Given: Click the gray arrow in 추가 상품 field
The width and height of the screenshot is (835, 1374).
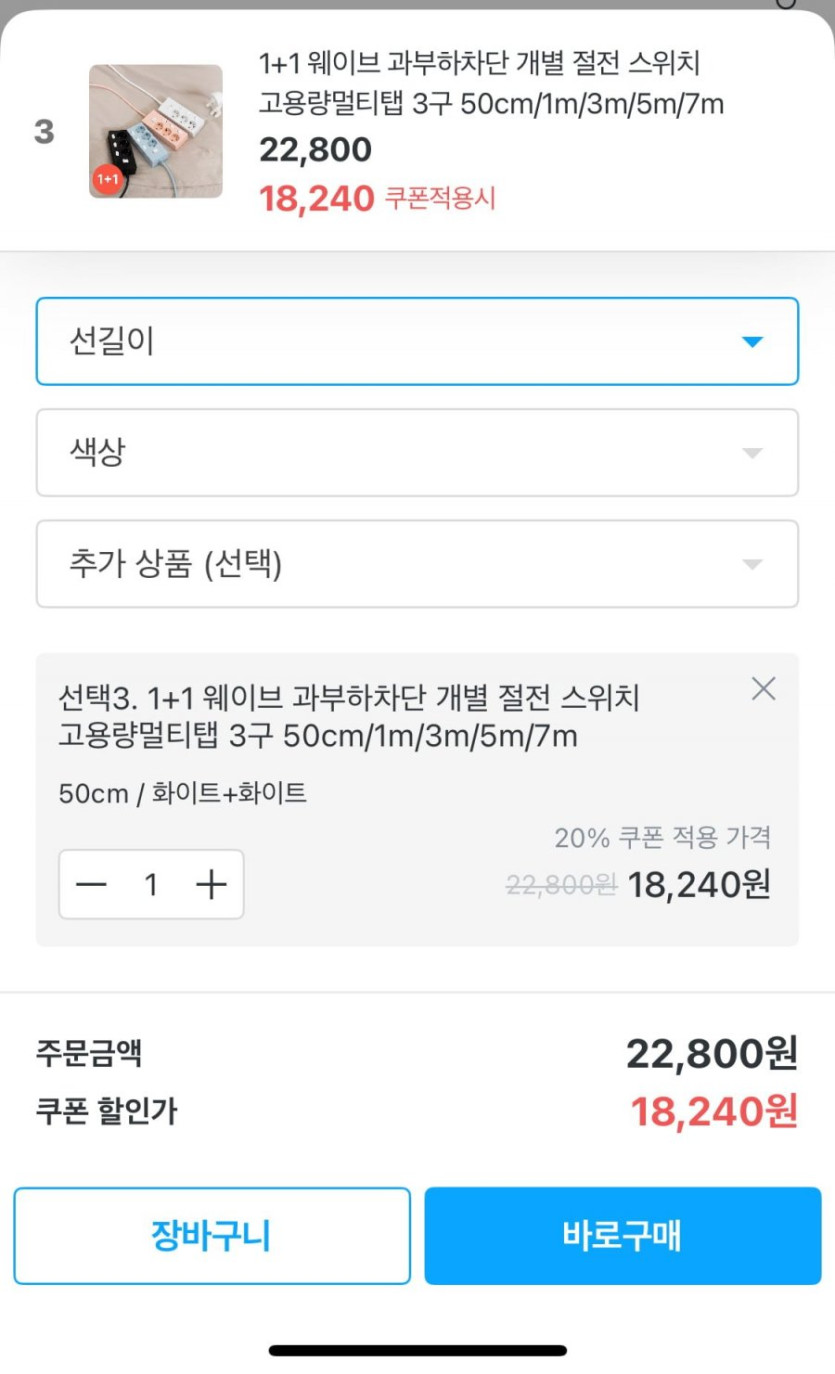Looking at the screenshot, I should [x=752, y=565].
